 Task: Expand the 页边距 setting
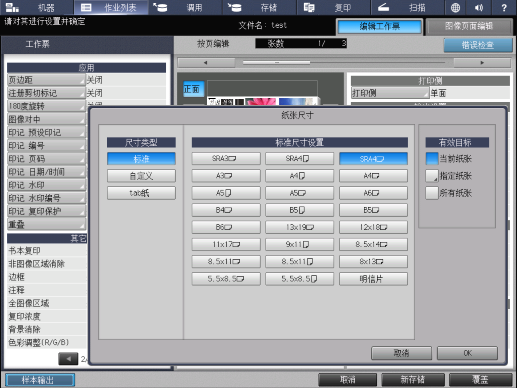coord(46,80)
